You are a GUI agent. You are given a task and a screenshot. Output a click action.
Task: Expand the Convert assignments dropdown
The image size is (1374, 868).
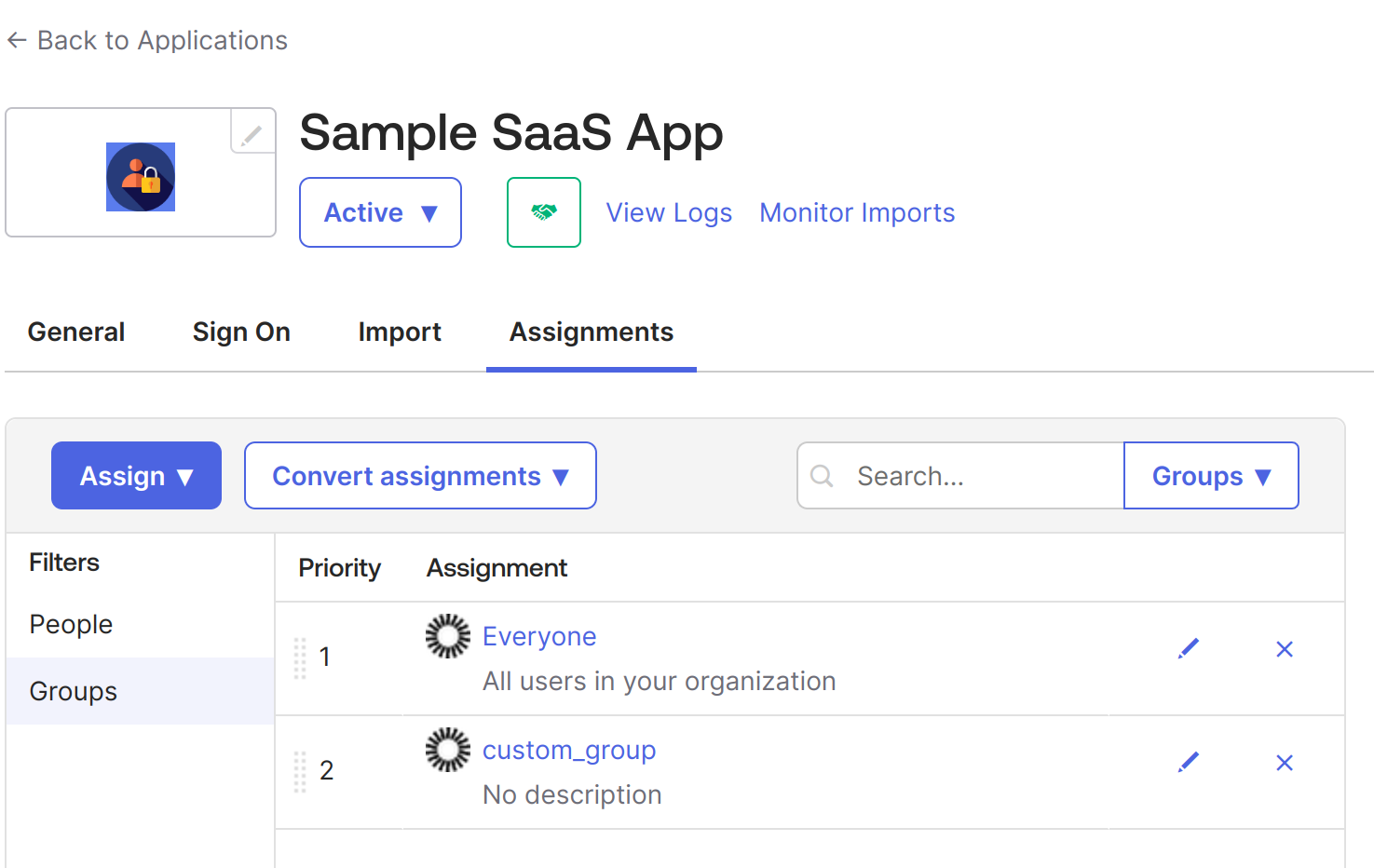(420, 476)
